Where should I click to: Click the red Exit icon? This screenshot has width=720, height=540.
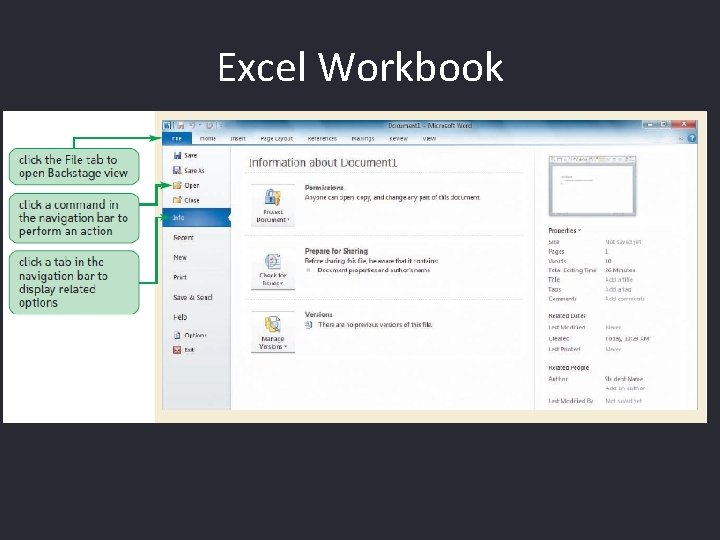click(177, 350)
